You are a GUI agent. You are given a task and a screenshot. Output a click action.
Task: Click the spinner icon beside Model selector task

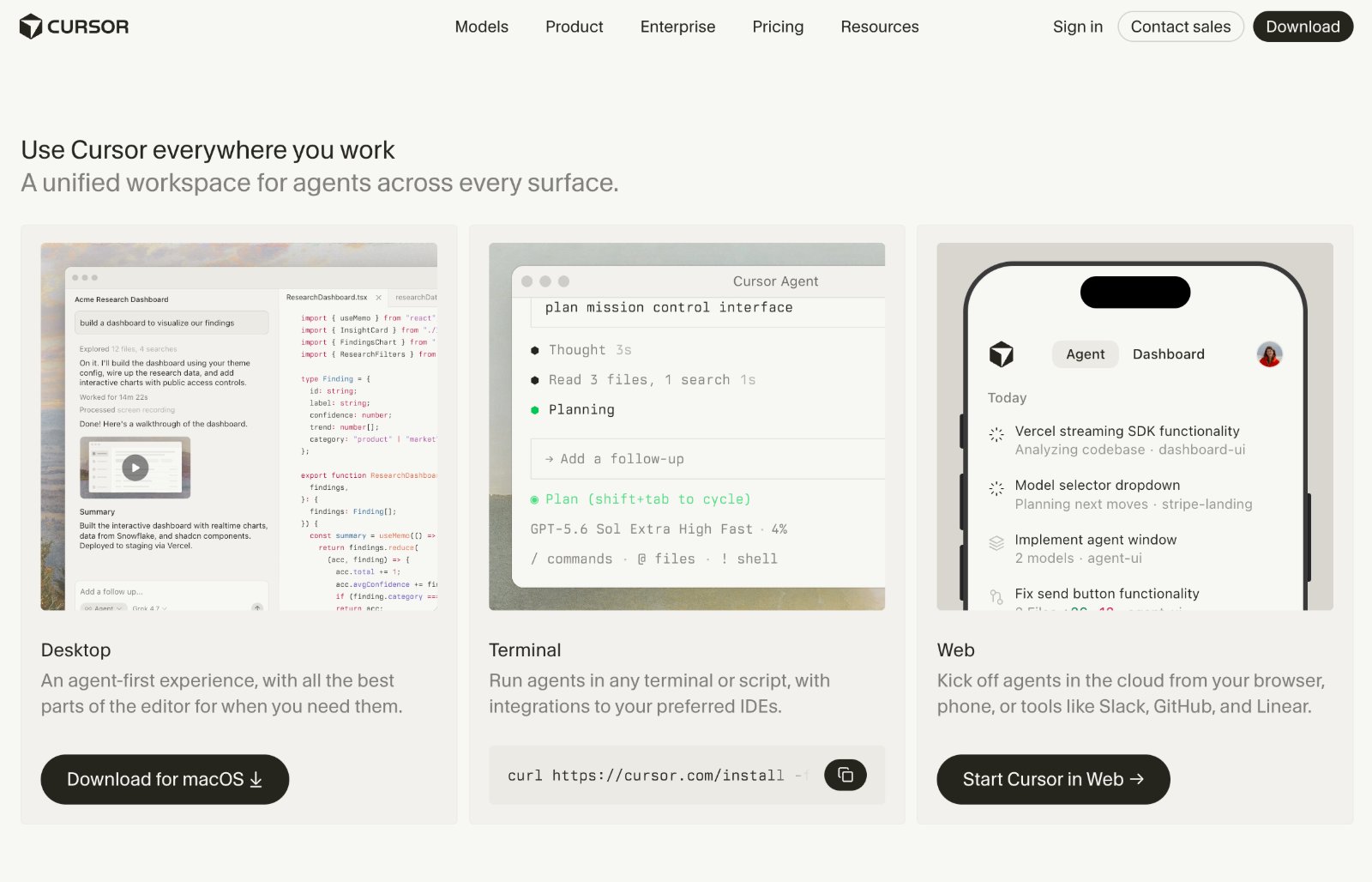[996, 488]
